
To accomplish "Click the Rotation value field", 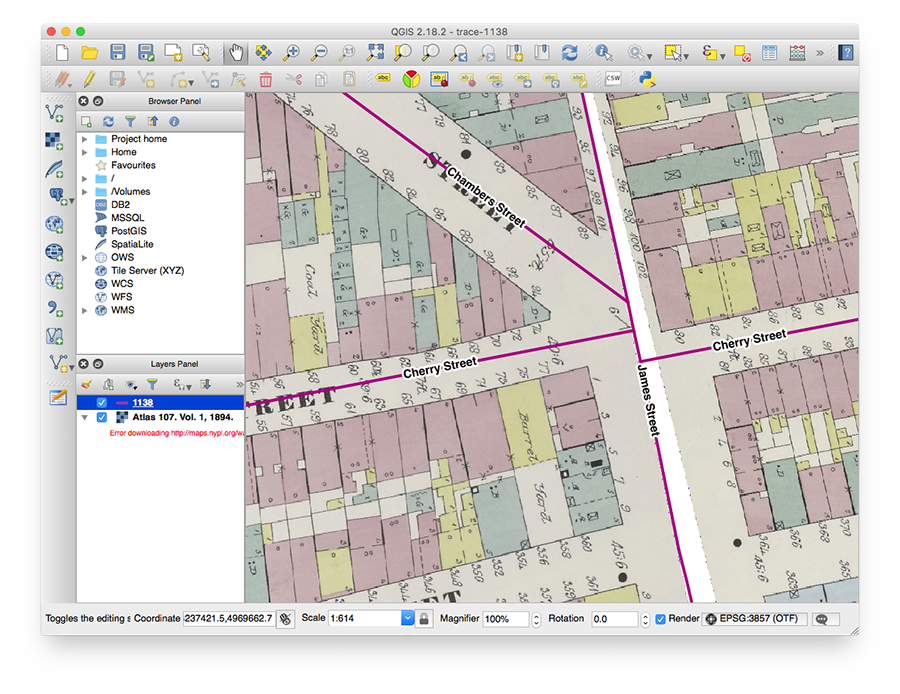I will pyautogui.click(x=615, y=619).
